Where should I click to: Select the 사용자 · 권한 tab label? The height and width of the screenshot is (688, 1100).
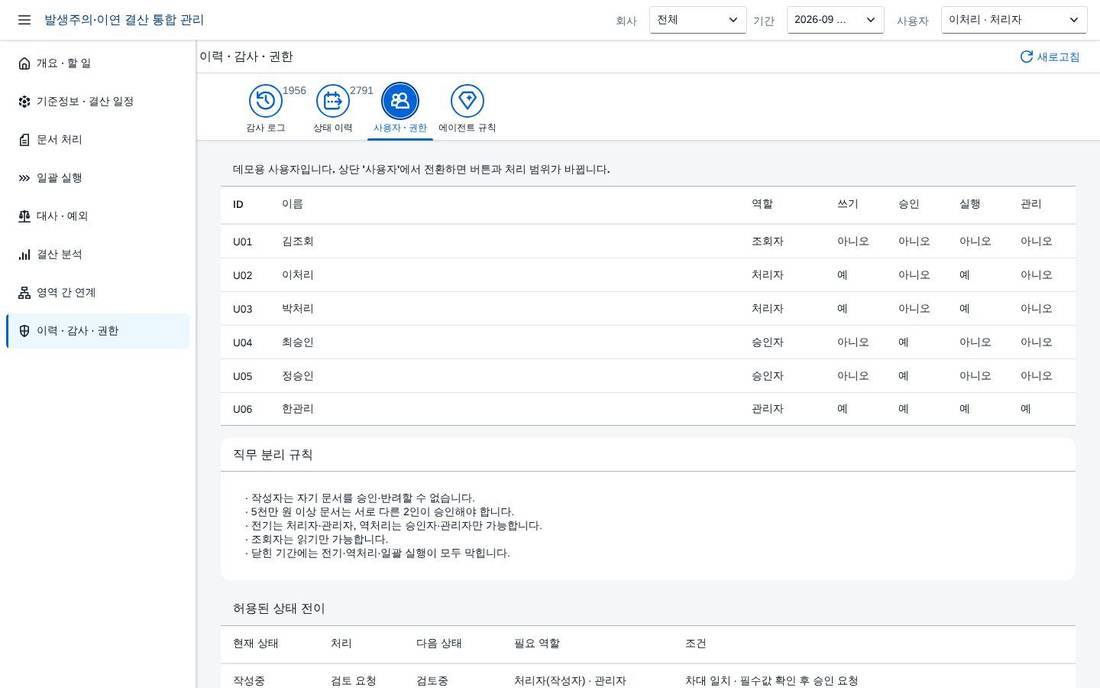tap(400, 128)
